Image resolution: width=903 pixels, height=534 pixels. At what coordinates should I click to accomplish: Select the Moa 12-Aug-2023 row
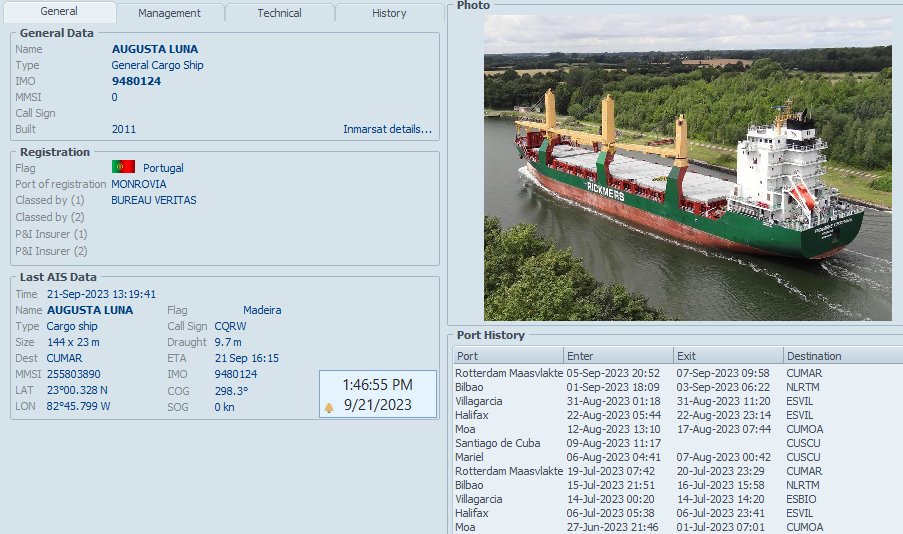pyautogui.click(x=678, y=429)
